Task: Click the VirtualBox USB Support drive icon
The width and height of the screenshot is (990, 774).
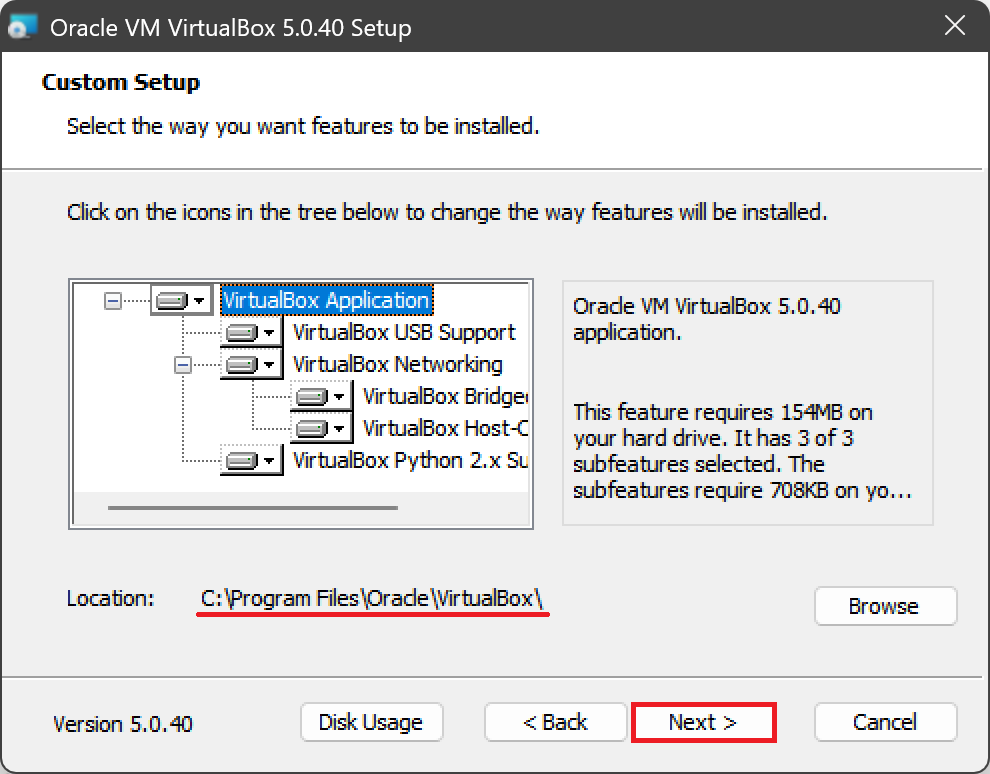Action: (x=243, y=333)
